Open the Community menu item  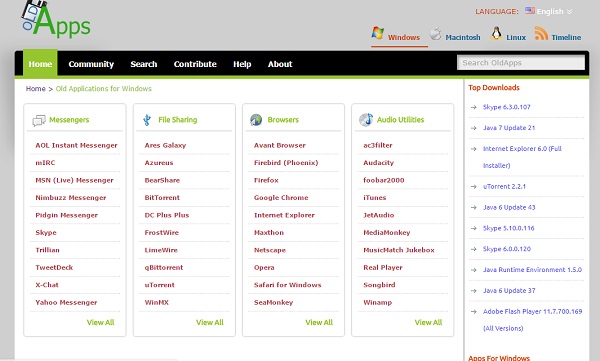[x=91, y=64]
